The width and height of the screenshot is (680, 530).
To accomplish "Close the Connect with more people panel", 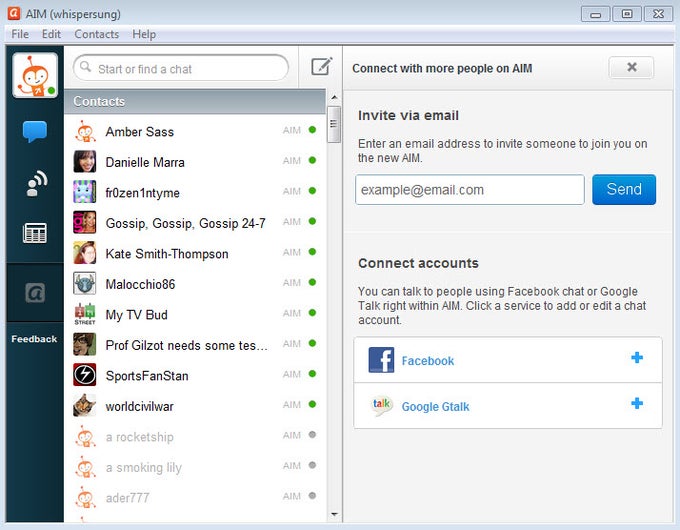I will [631, 67].
